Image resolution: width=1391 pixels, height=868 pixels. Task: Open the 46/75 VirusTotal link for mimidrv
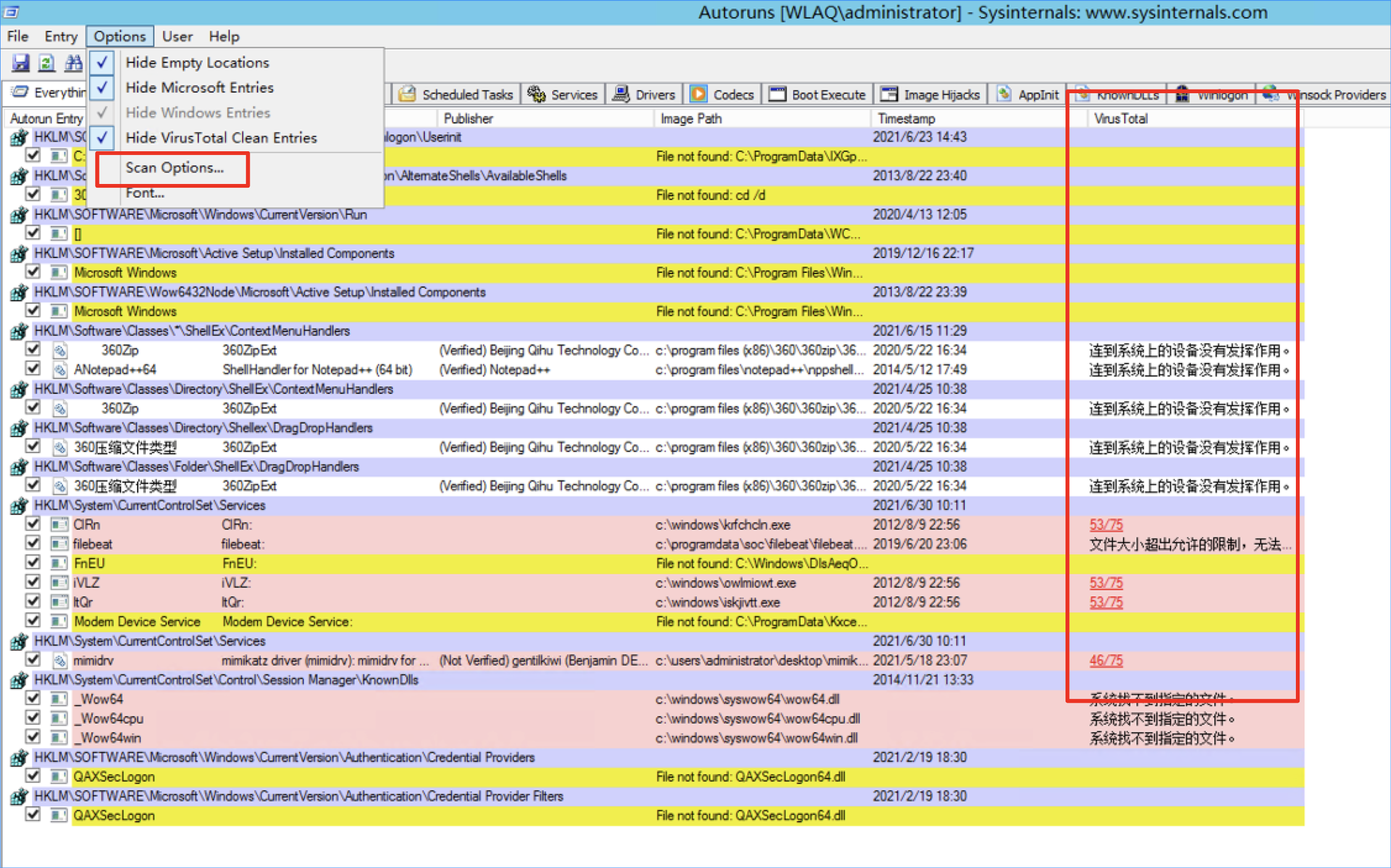[1106, 661]
